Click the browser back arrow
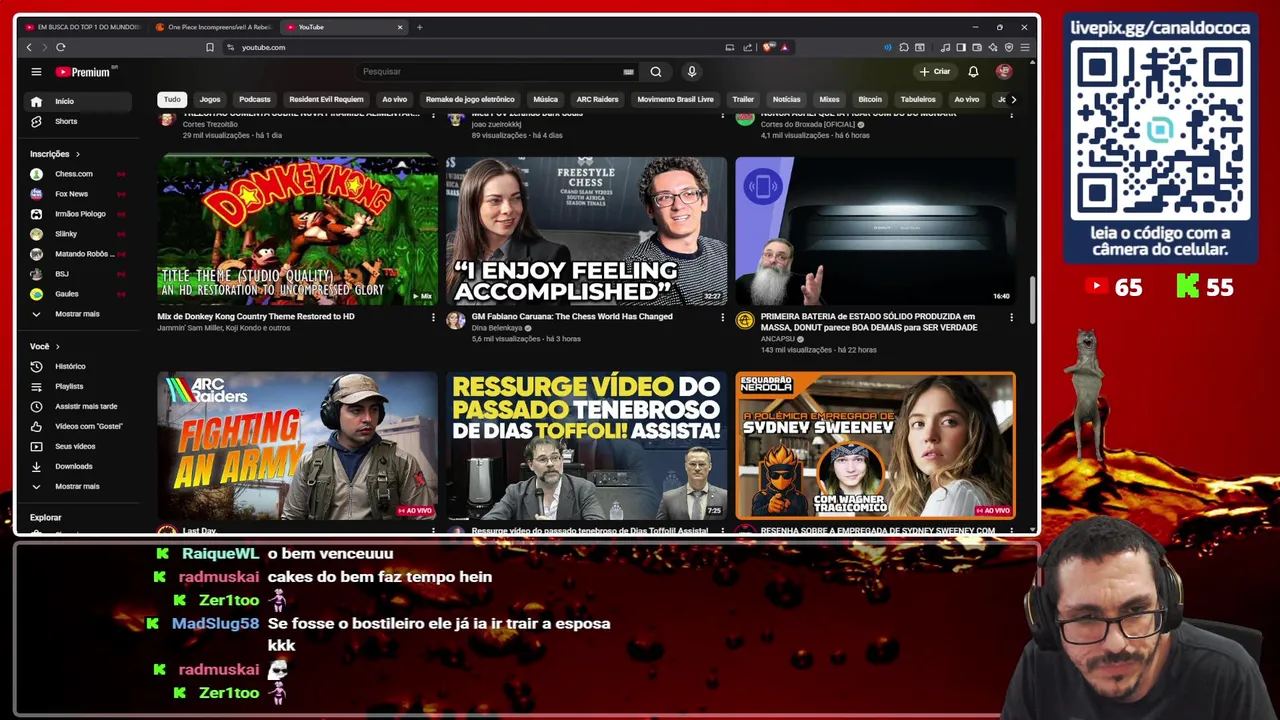The image size is (1280, 720). (x=29, y=47)
